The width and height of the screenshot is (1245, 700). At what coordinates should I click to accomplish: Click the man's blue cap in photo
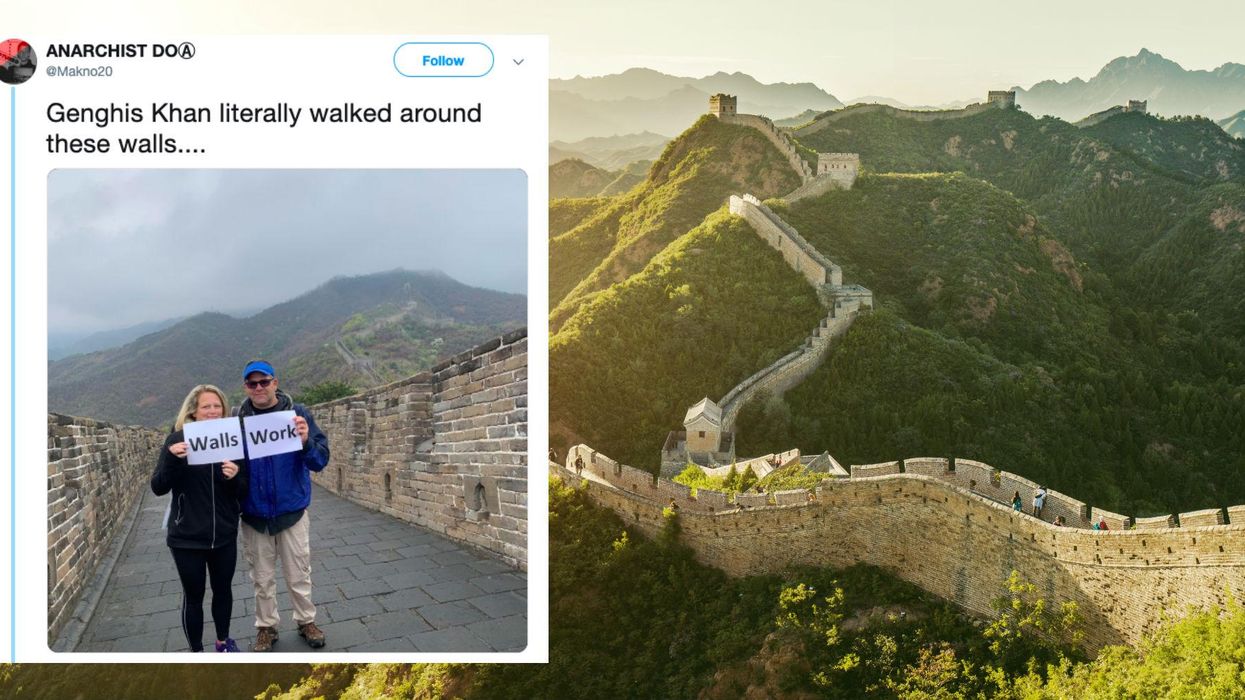258,369
